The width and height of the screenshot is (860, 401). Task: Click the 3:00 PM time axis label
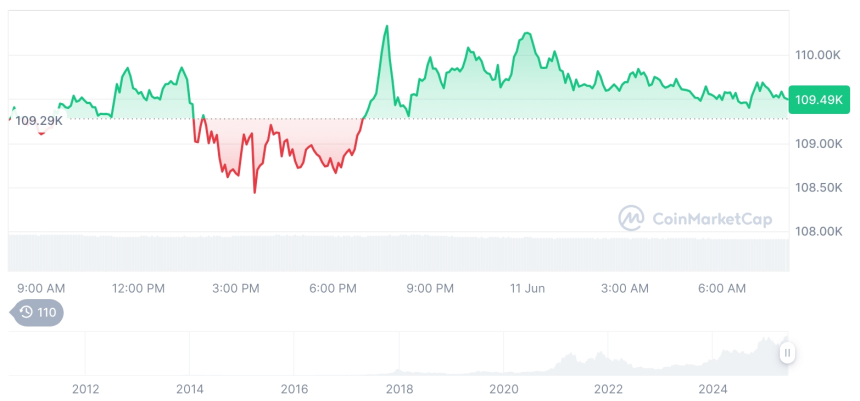point(236,288)
